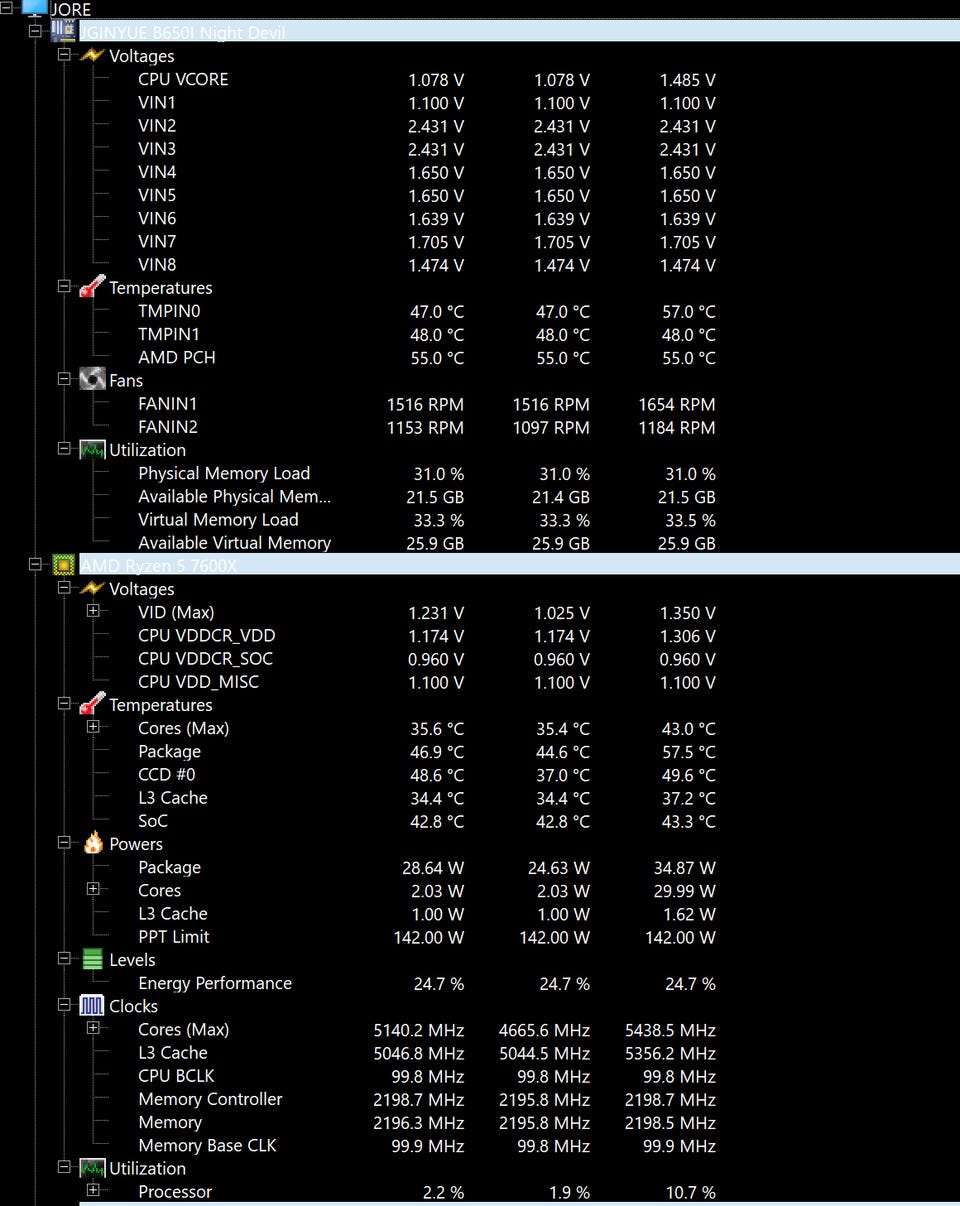Click the fan icon beside Fans
The height and width of the screenshot is (1206, 960).
coord(92,380)
